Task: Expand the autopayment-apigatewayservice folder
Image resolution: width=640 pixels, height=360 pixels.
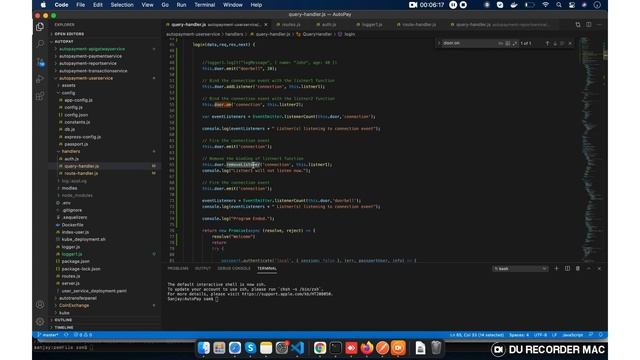Action: point(92,49)
